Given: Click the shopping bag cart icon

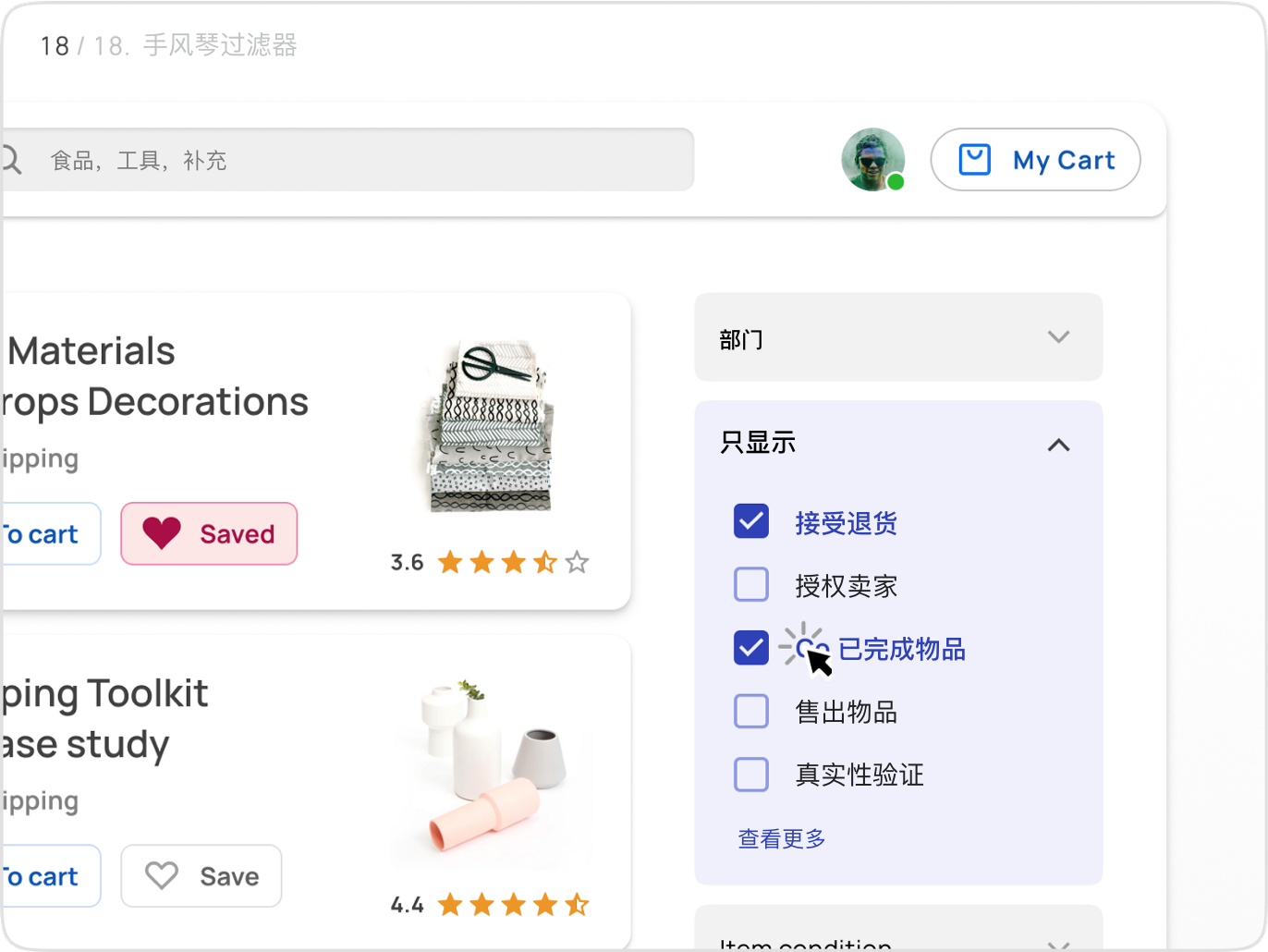Looking at the screenshot, I should point(974,160).
